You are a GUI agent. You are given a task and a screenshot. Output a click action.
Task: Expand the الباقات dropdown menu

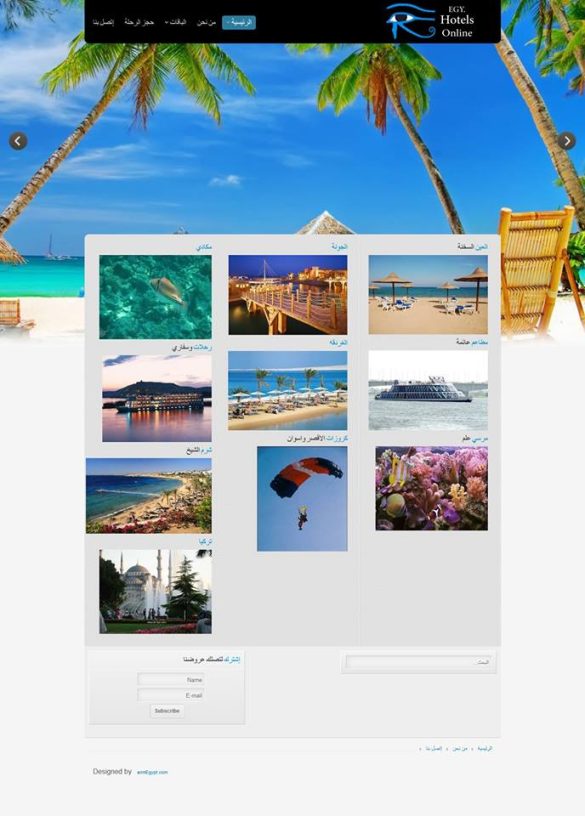pos(175,22)
